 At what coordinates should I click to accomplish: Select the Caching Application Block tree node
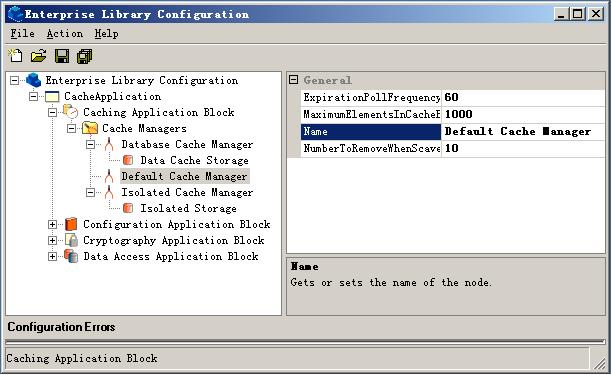pos(158,112)
